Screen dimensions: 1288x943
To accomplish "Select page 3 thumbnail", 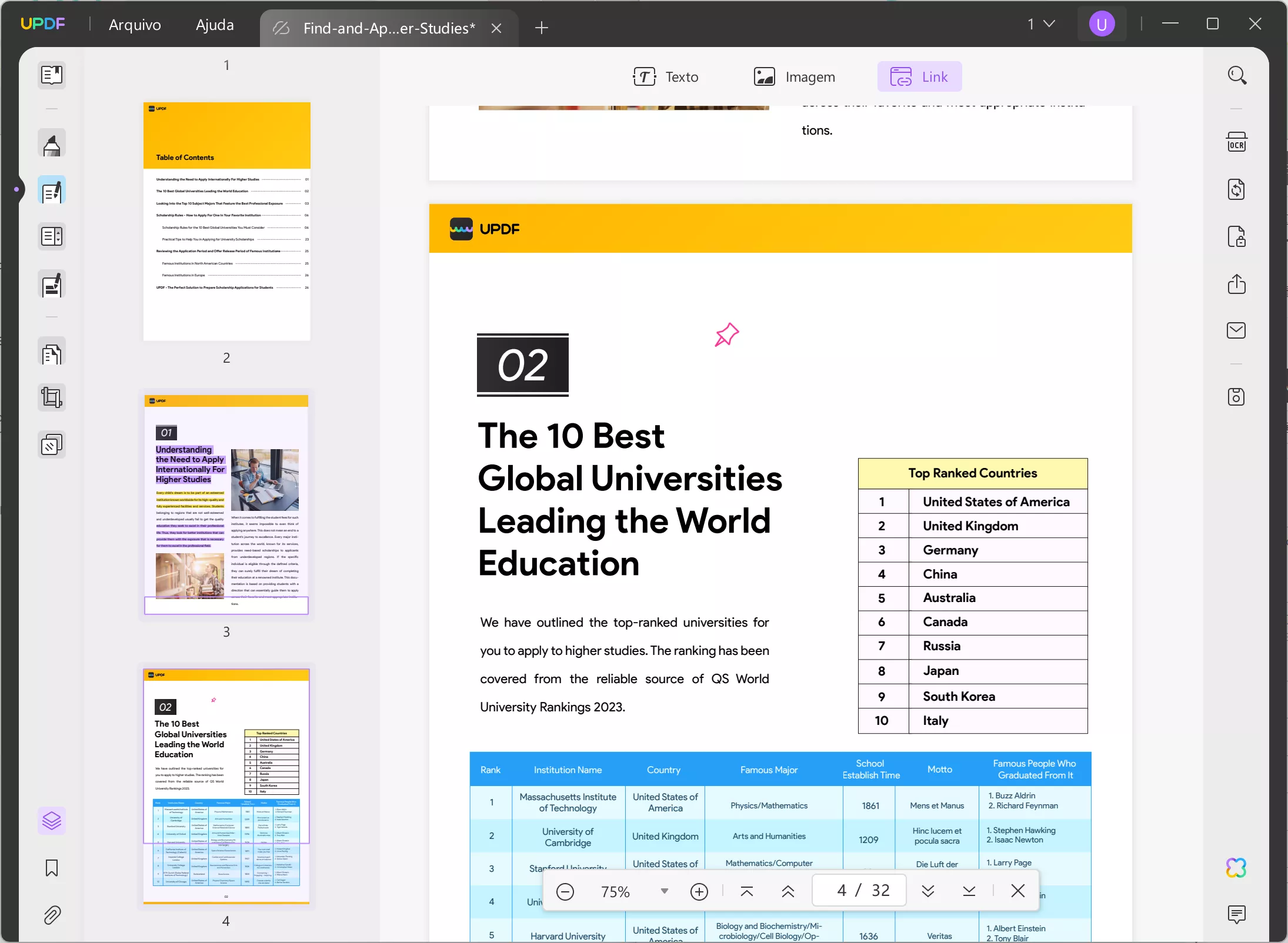I will pos(226,504).
